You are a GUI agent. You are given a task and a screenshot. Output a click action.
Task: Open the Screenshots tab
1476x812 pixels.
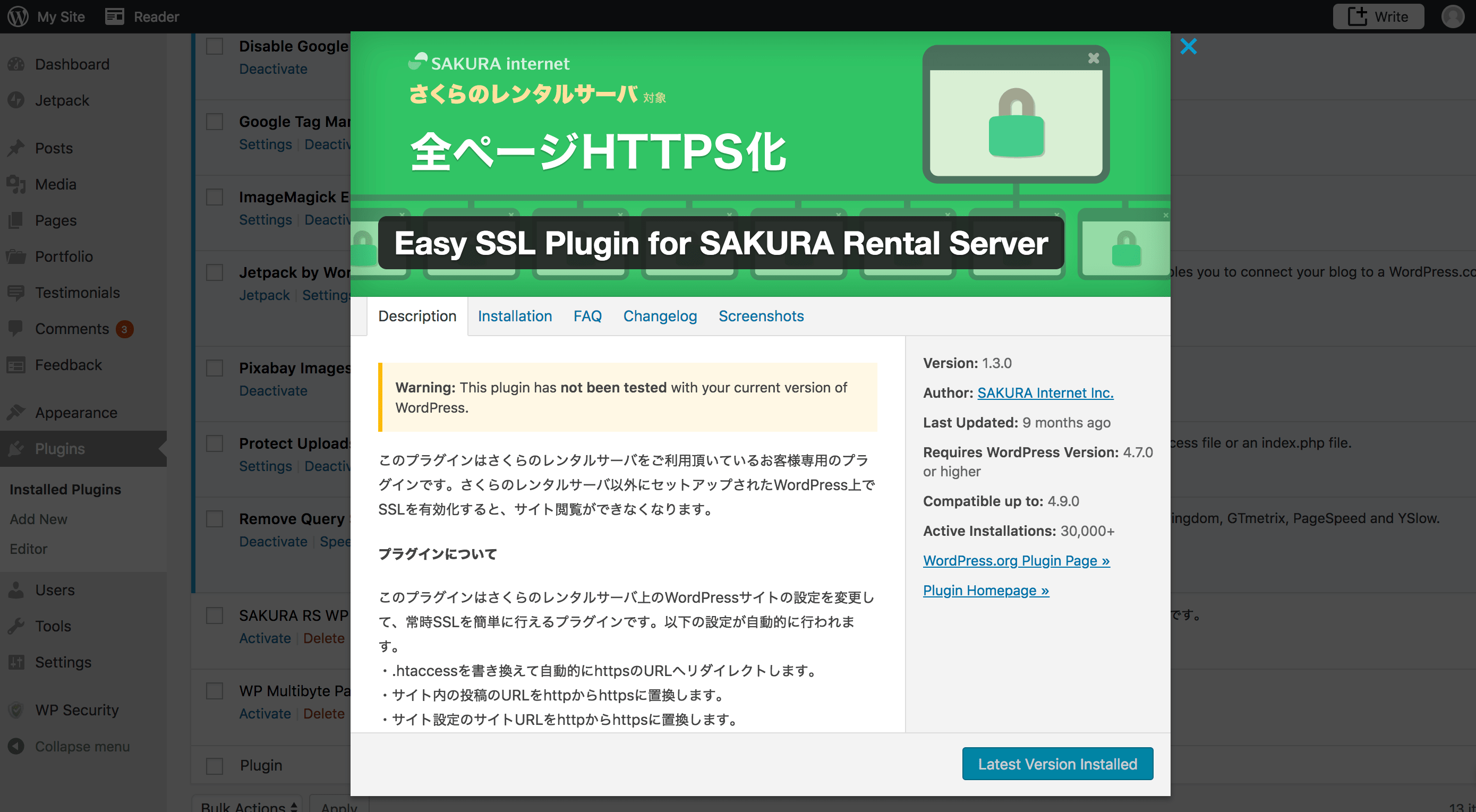761,316
